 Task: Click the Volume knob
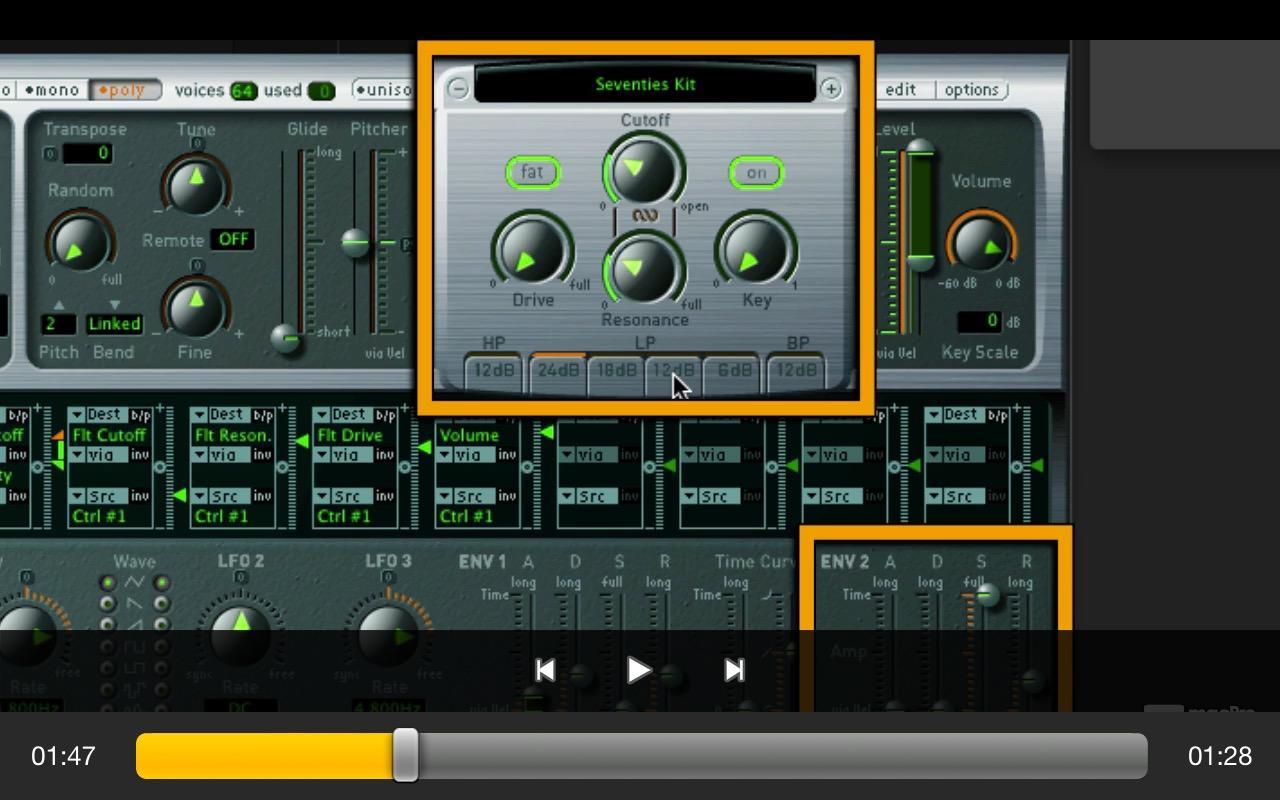pos(981,245)
